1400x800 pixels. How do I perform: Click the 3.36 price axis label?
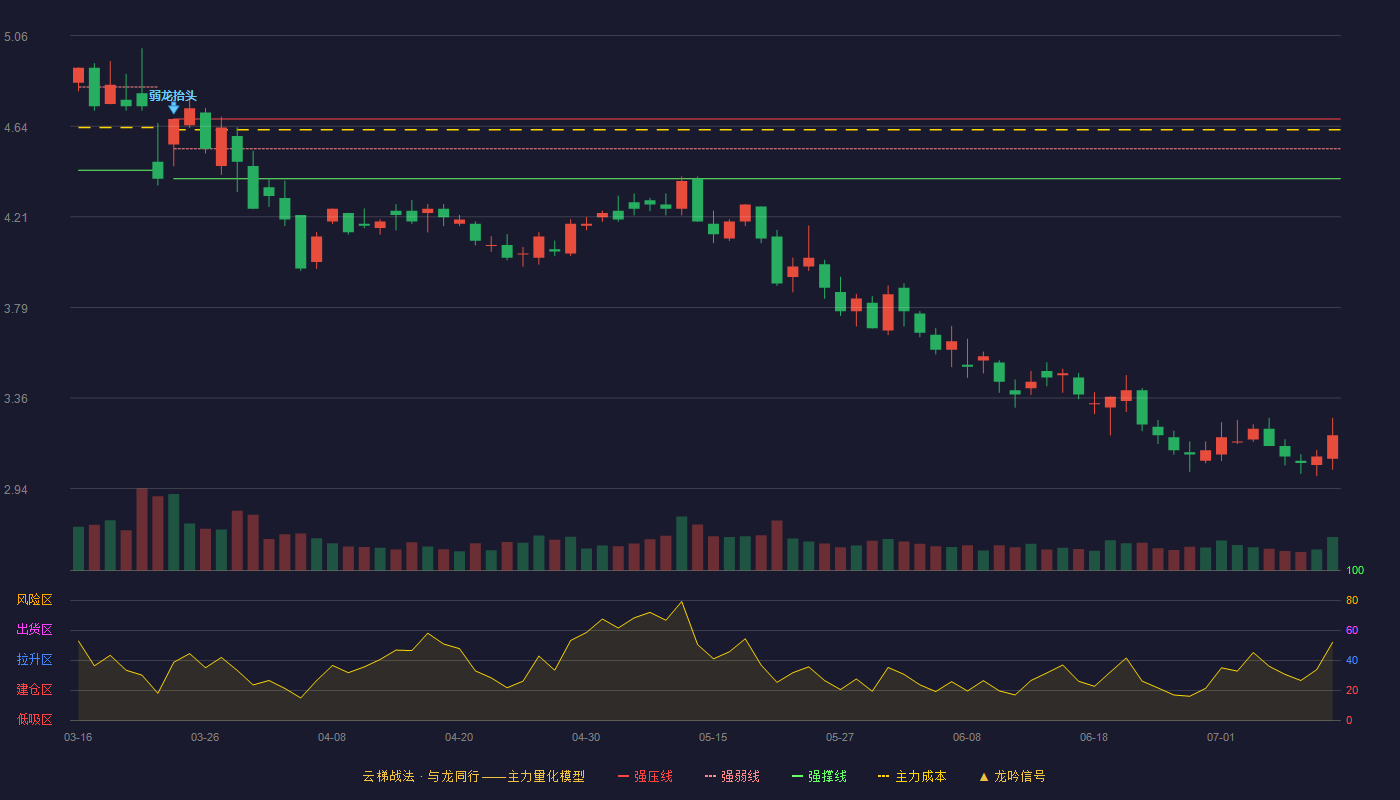[x=16, y=399]
